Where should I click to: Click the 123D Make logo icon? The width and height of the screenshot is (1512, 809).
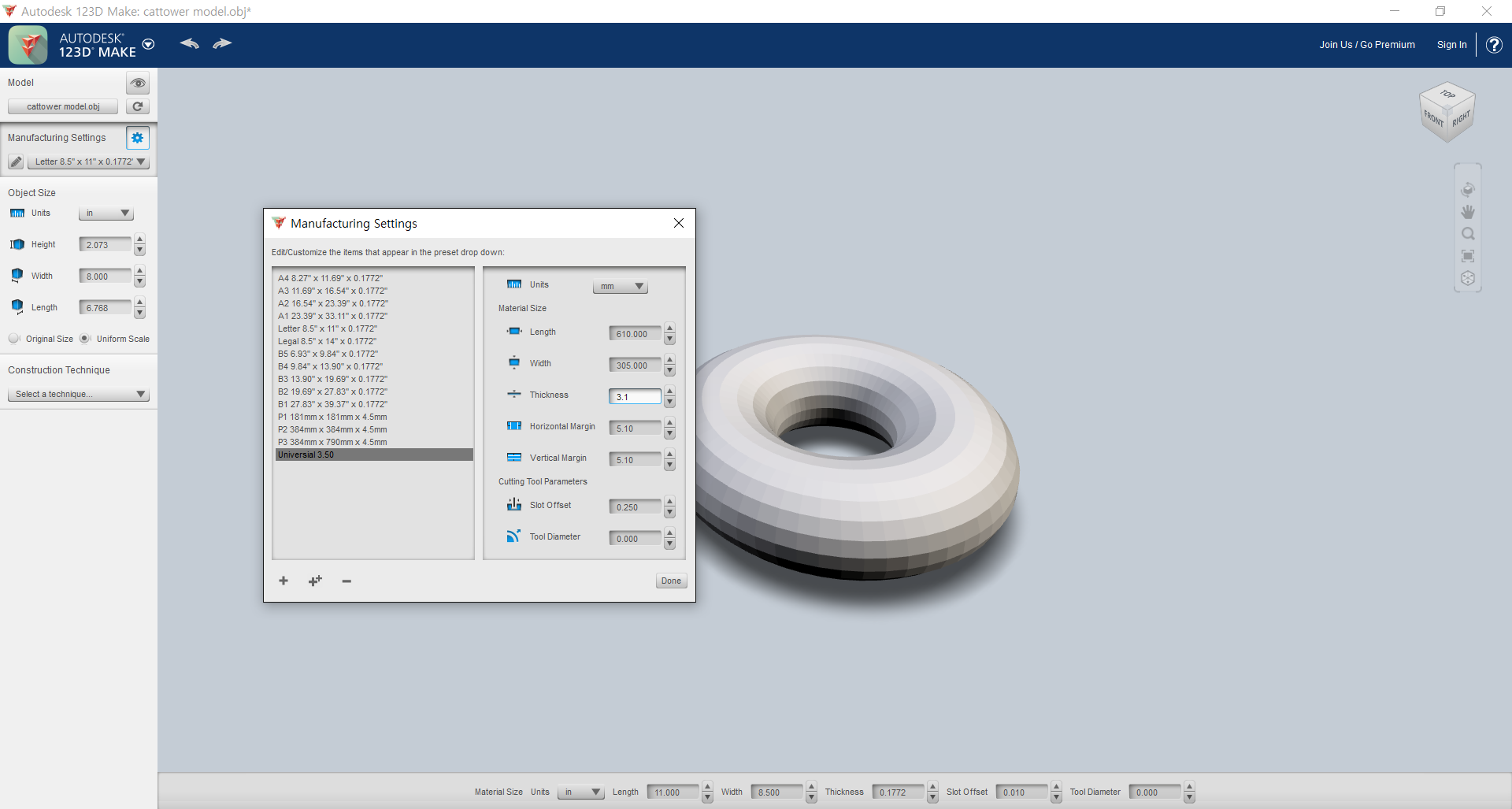(x=28, y=45)
